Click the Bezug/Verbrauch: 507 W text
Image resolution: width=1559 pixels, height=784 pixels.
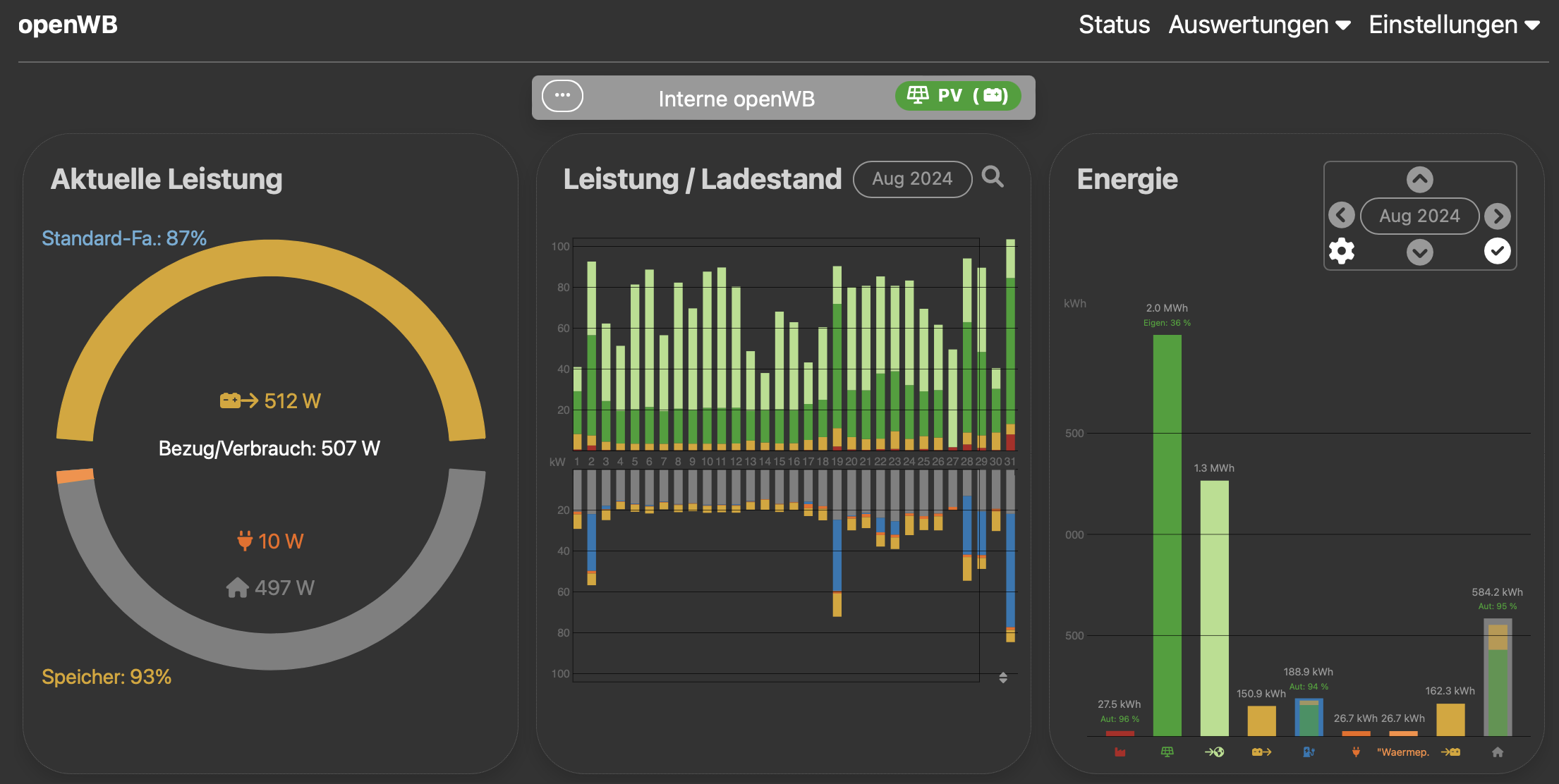[x=269, y=448]
